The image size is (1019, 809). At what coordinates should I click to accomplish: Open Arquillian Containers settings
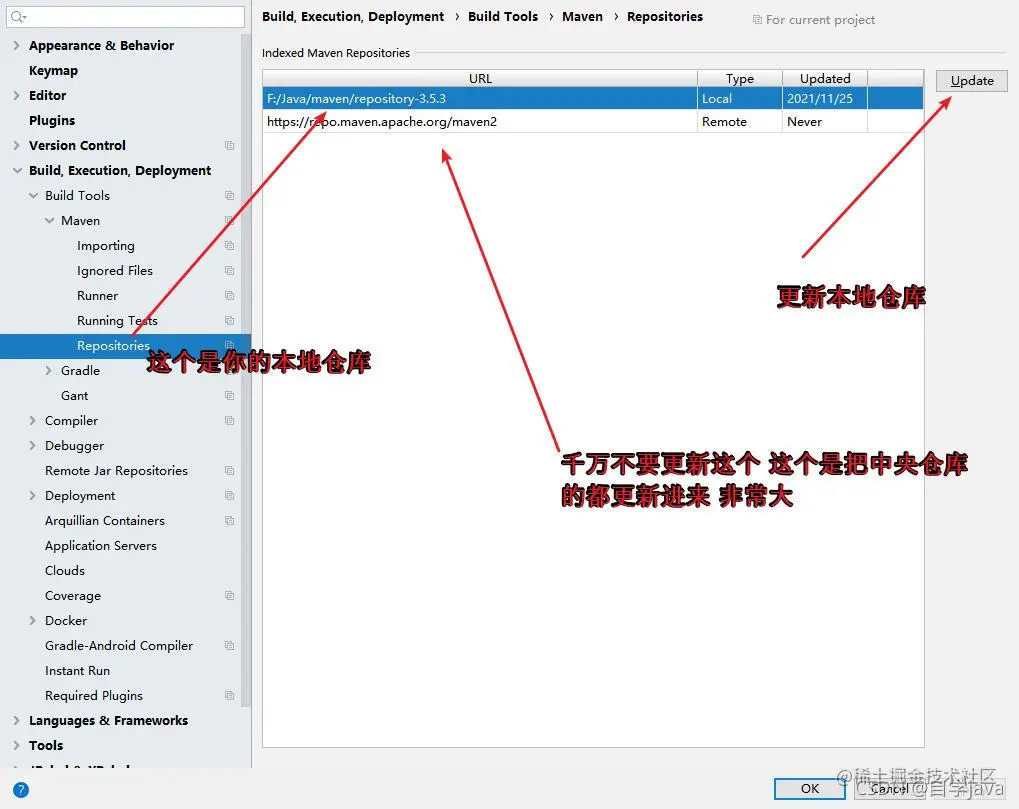coord(105,520)
